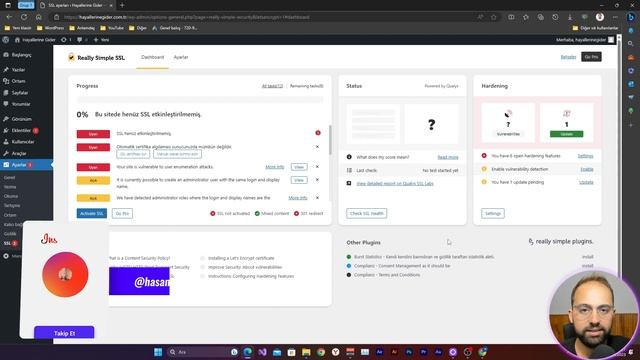
Task: Open the Genel settings submenu
Action: pos(9,178)
